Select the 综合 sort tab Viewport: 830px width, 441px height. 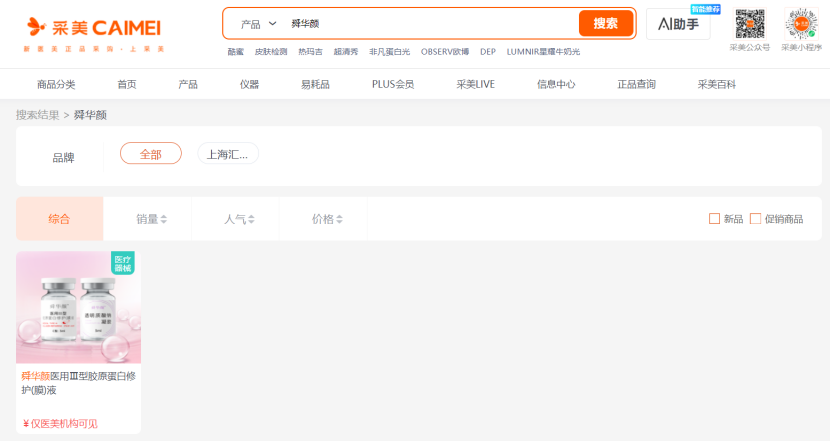[x=59, y=219]
